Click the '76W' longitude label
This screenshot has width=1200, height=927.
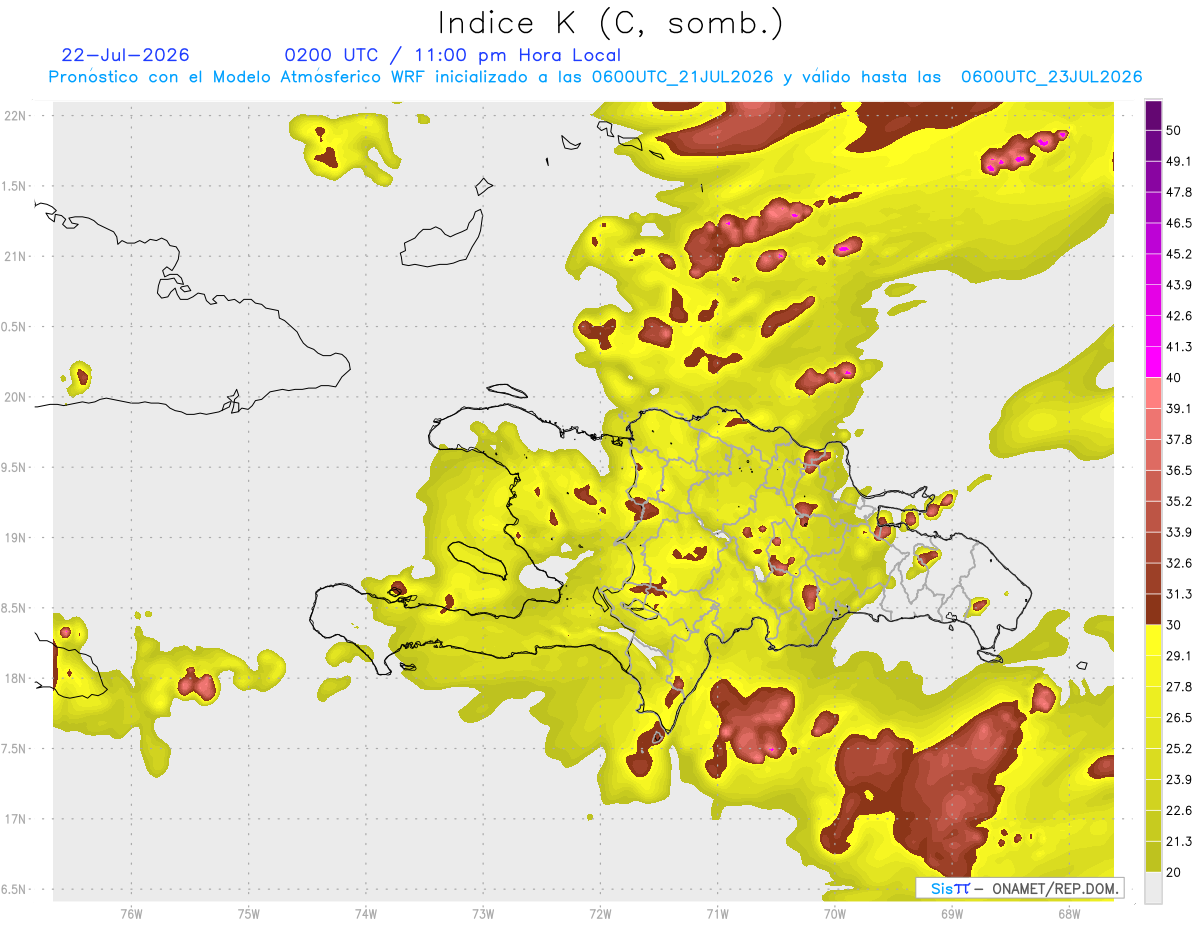[x=131, y=914]
